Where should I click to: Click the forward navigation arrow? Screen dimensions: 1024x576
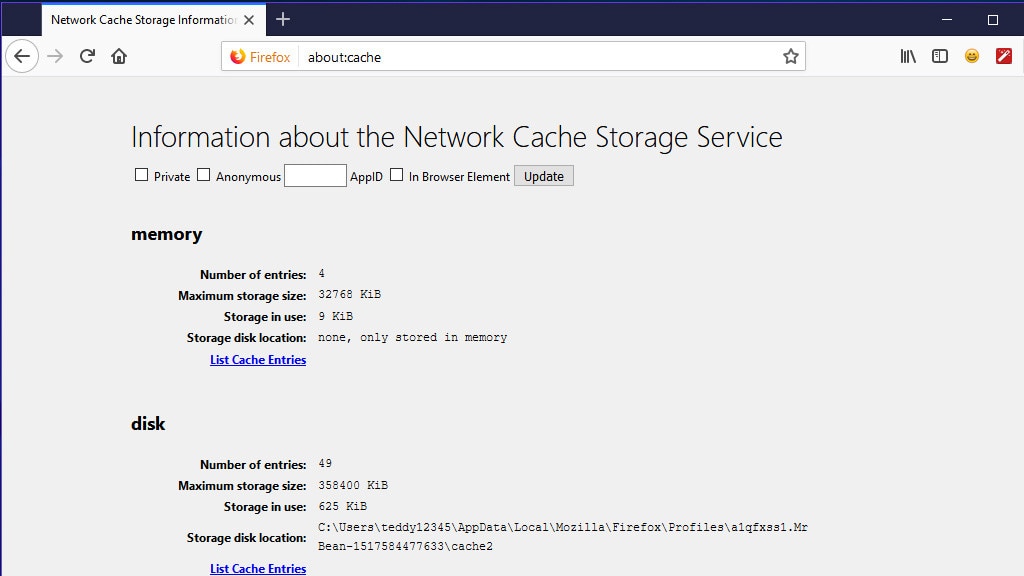[x=55, y=56]
